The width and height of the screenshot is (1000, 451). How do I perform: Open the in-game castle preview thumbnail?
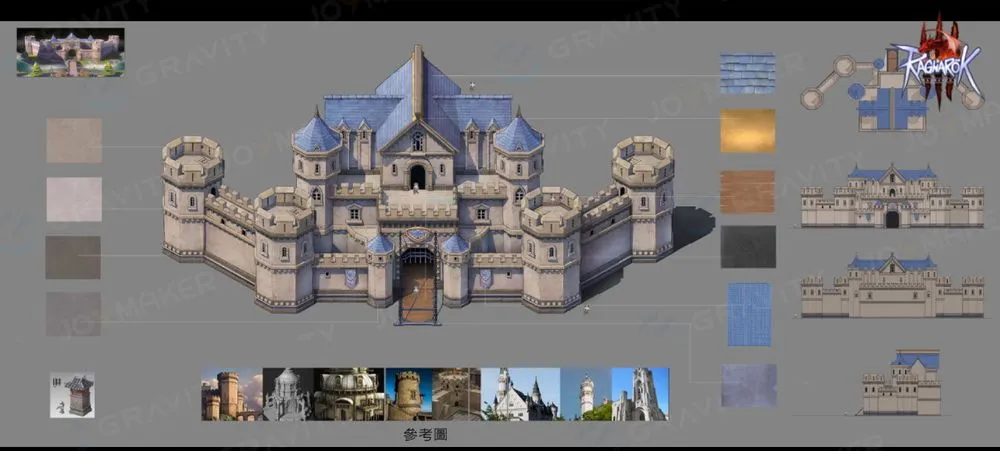click(x=70, y=52)
